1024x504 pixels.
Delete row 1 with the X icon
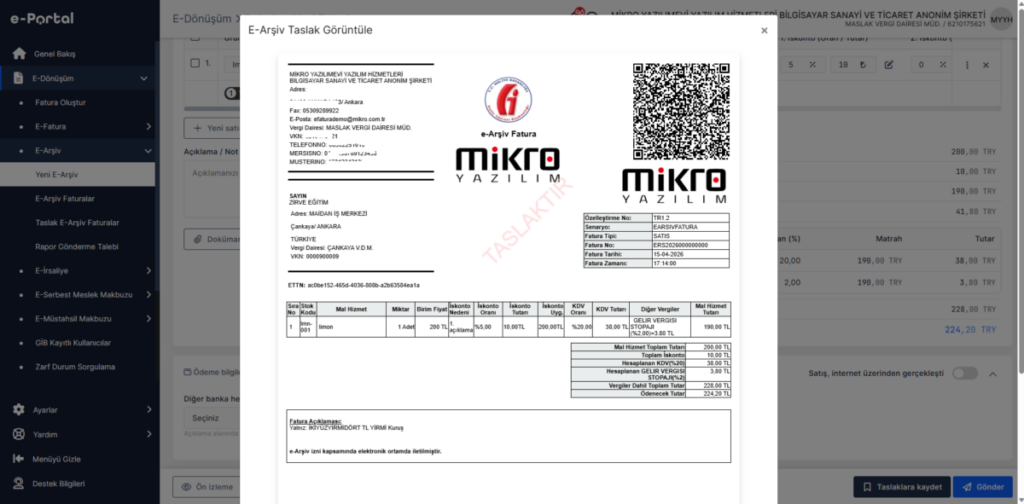tap(986, 65)
